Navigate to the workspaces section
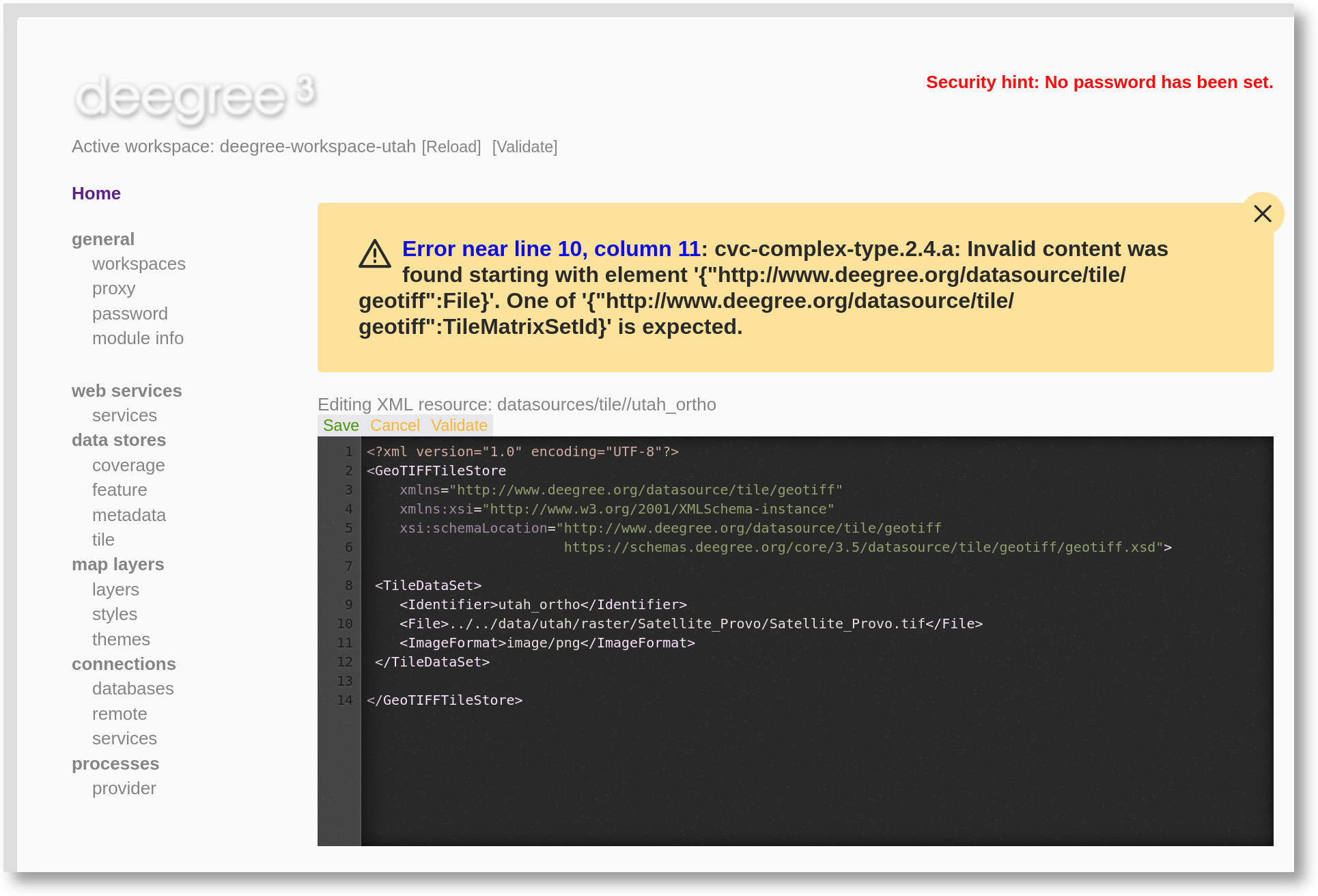This screenshot has height=896, width=1318. [139, 264]
